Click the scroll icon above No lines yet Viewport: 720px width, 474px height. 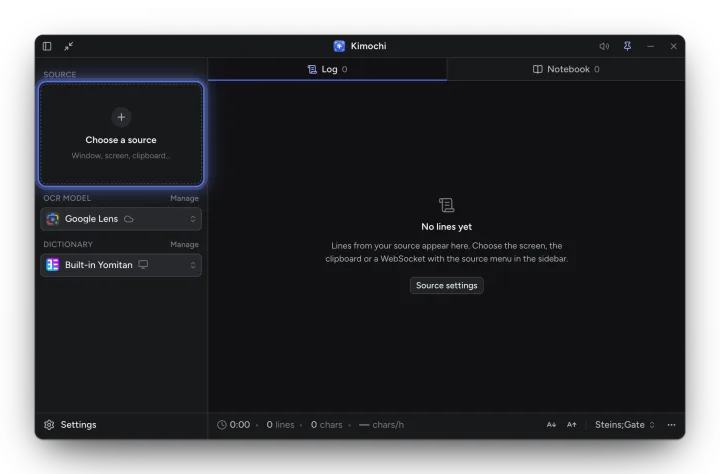pyautogui.click(x=446, y=205)
